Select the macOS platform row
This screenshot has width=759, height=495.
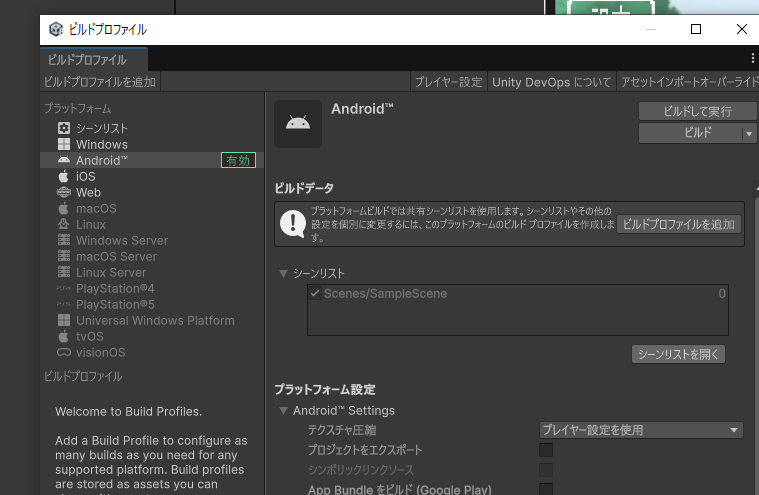(152, 208)
